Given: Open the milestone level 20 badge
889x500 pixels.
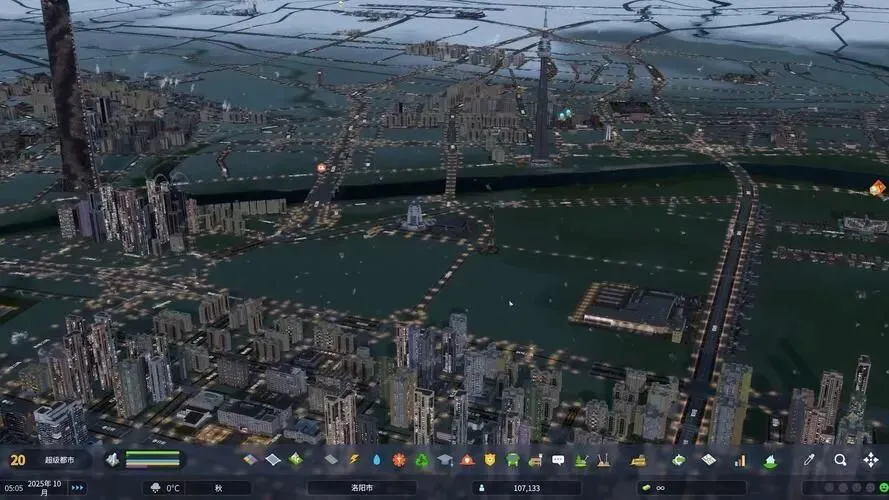Looking at the screenshot, I should tap(18, 460).
